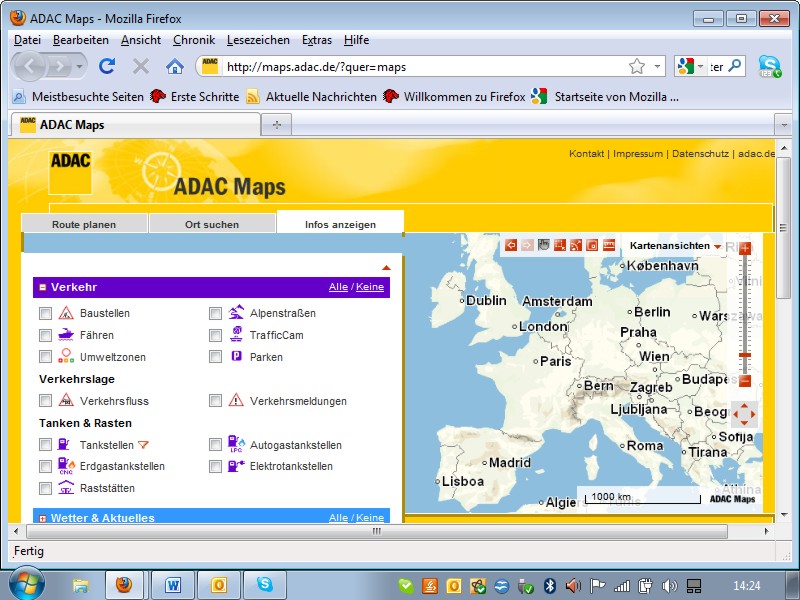Zoom in with the plus button on map

tap(745, 248)
